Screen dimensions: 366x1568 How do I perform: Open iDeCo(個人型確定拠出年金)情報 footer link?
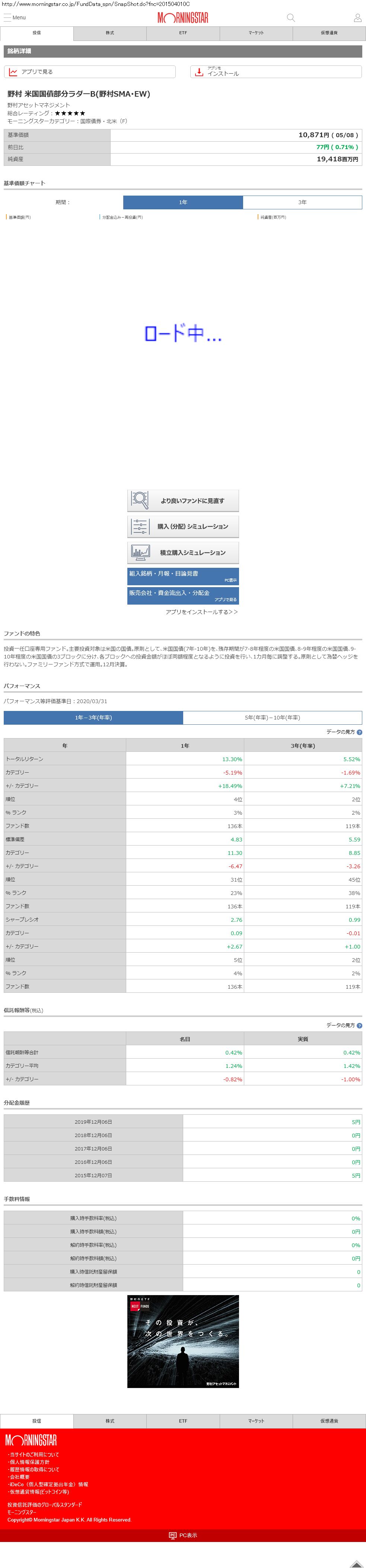tap(49, 1485)
